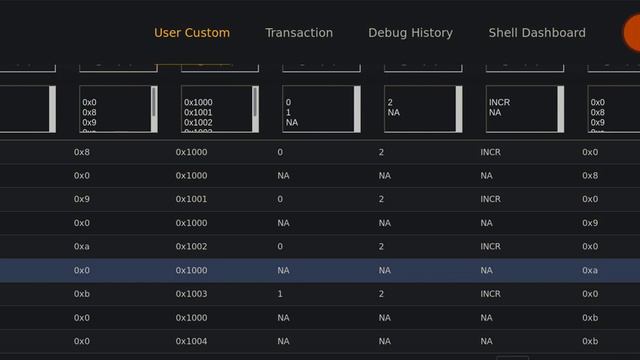The width and height of the screenshot is (640, 360).
Task: Choose the NA option listed below 2
Action: click(x=394, y=112)
